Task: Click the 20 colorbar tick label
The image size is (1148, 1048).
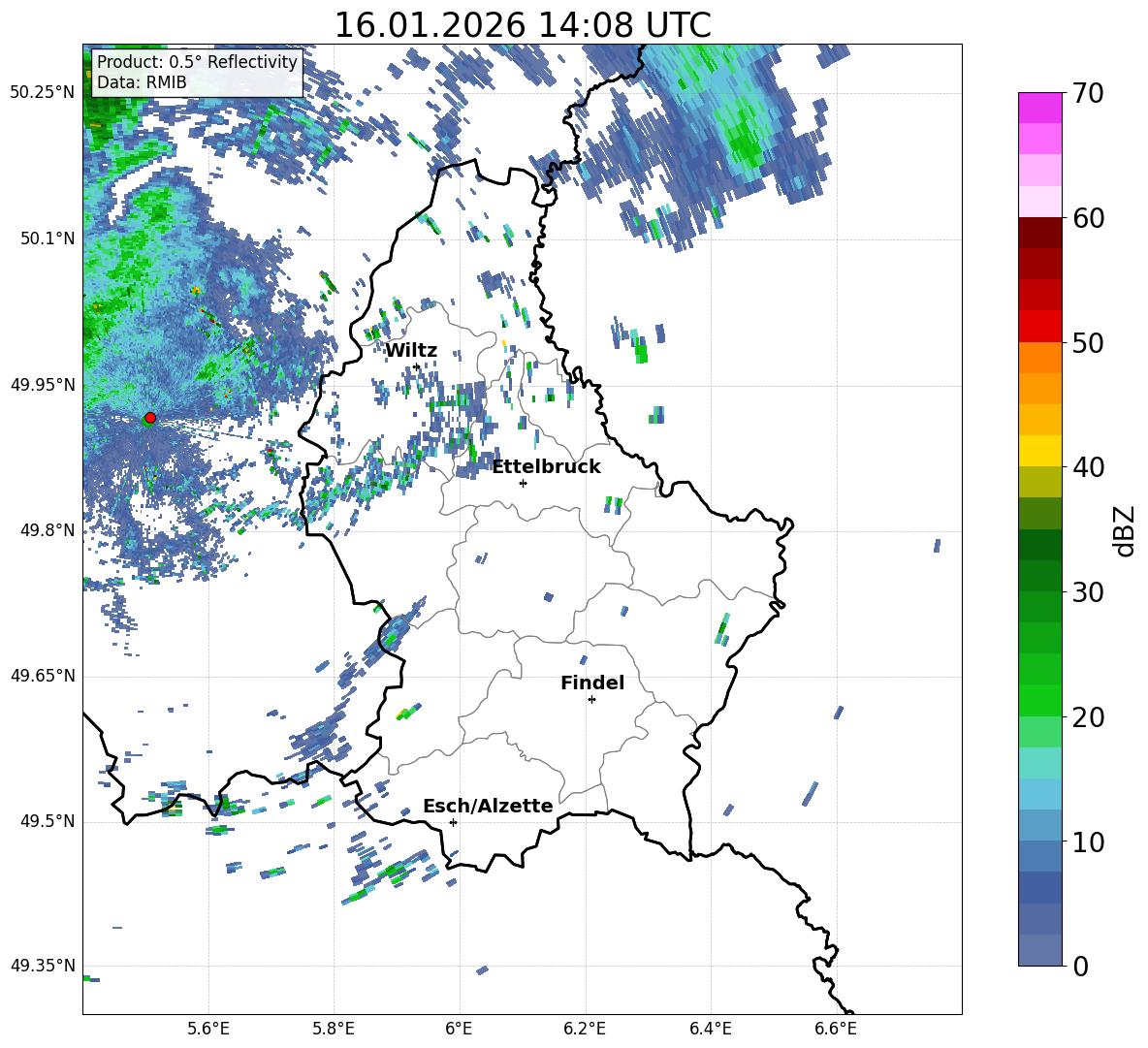Action: tap(1087, 717)
